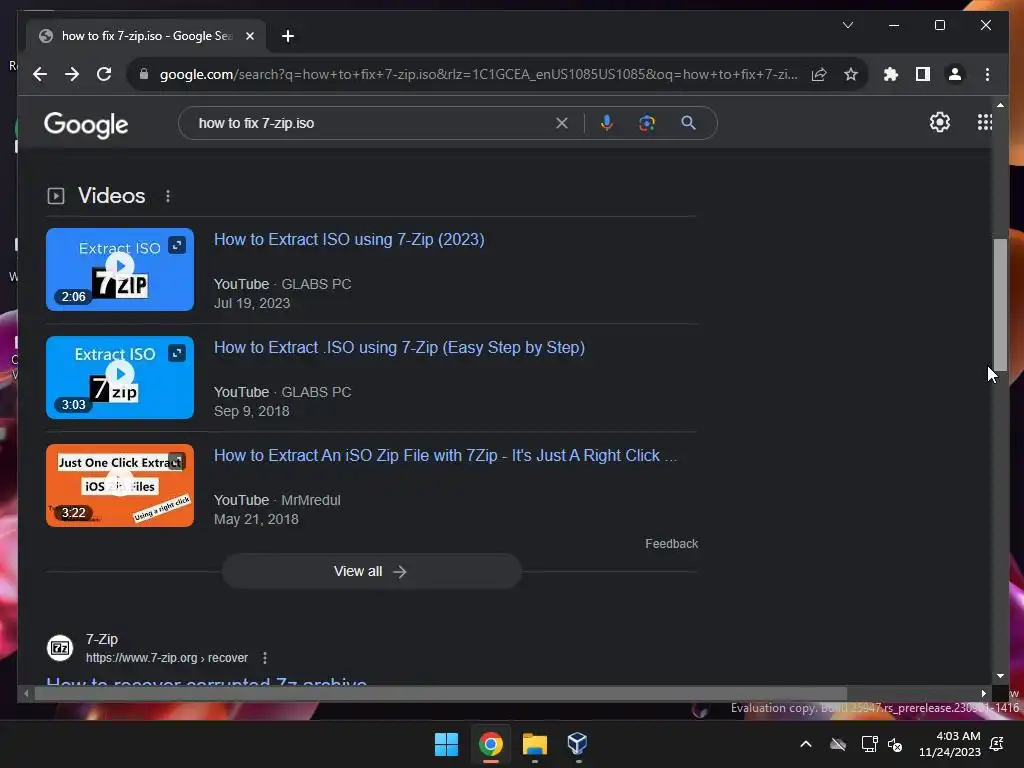The width and height of the screenshot is (1024, 768).
Task: Toggle the Chrome side panel
Action: pyautogui.click(x=923, y=74)
